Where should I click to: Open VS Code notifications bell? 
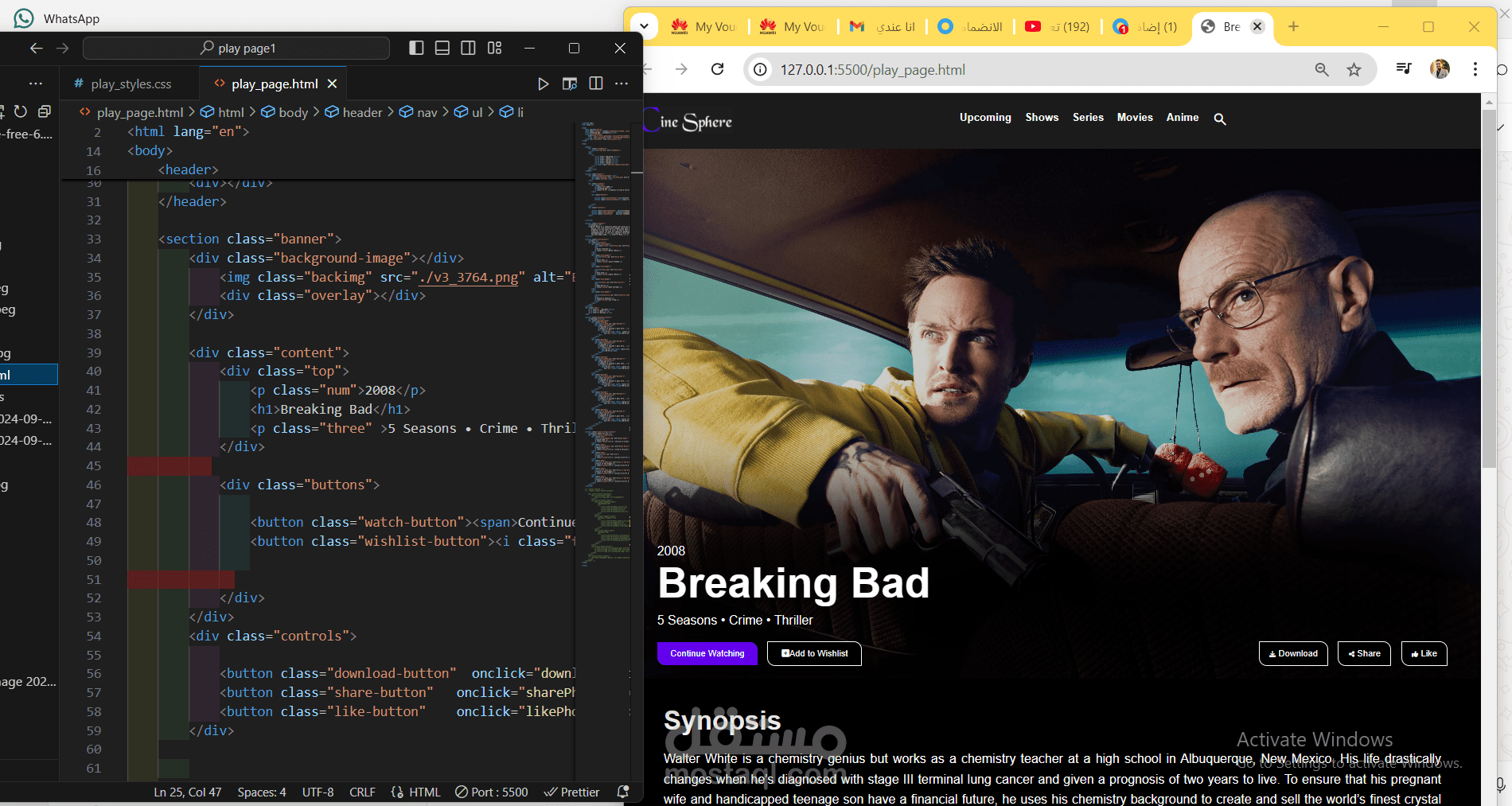point(623,792)
